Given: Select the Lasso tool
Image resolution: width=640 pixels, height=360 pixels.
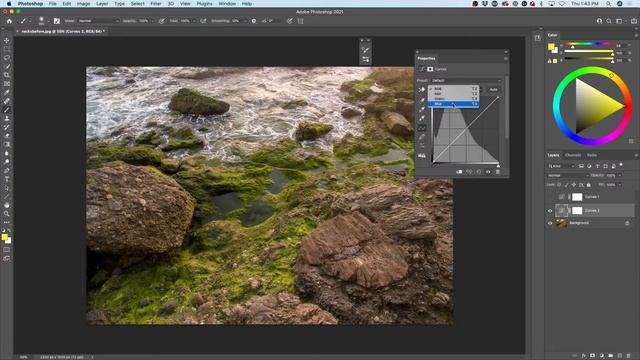Looking at the screenshot, I should click(x=7, y=58).
